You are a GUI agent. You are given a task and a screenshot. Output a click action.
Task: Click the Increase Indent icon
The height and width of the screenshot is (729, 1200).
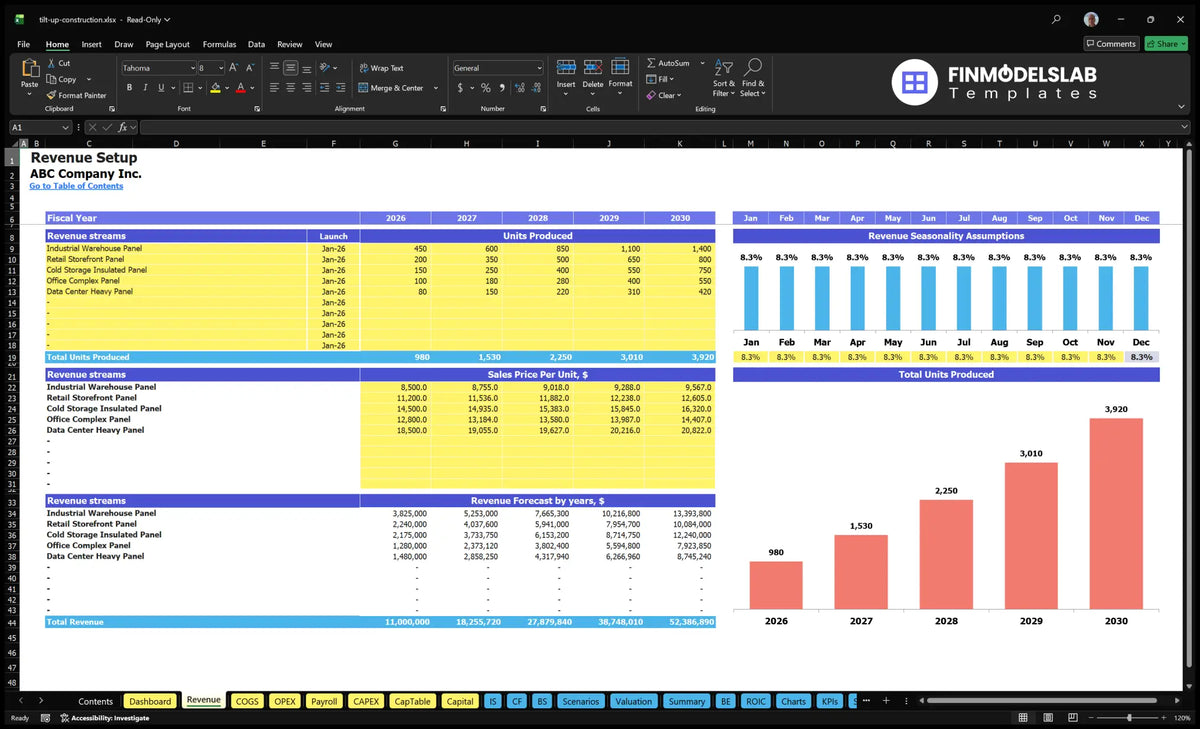[x=341, y=88]
